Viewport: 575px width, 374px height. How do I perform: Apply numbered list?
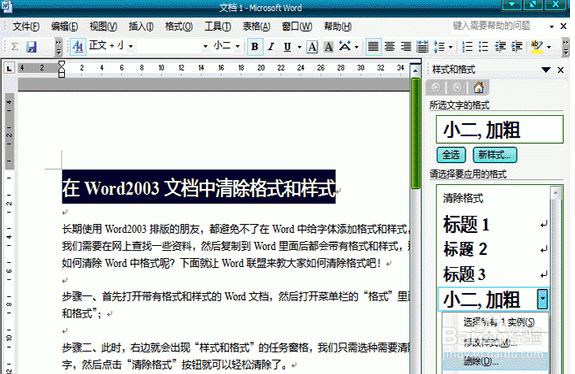pyautogui.click(x=467, y=47)
